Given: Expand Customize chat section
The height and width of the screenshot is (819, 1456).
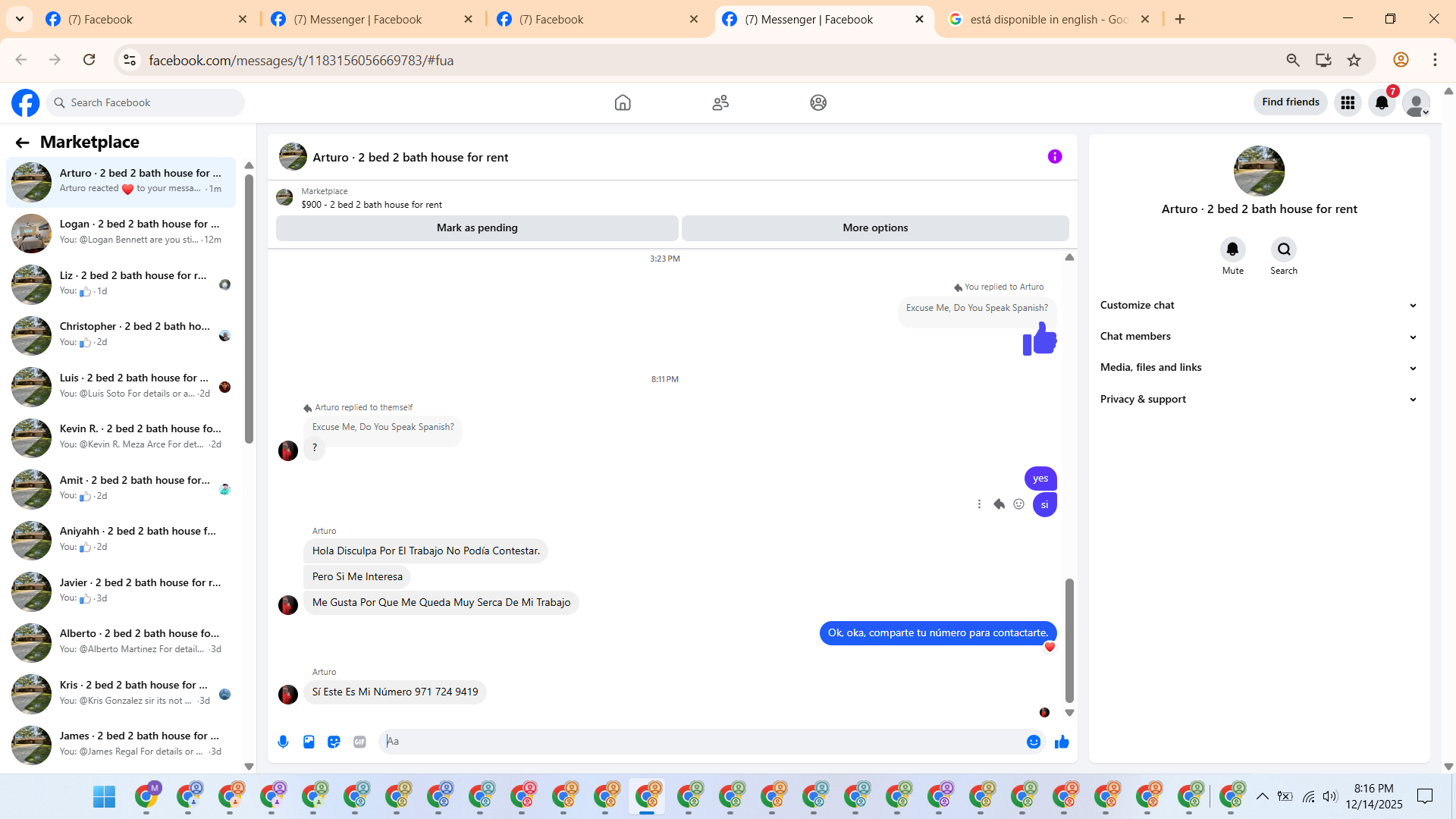Looking at the screenshot, I should [x=1259, y=305].
